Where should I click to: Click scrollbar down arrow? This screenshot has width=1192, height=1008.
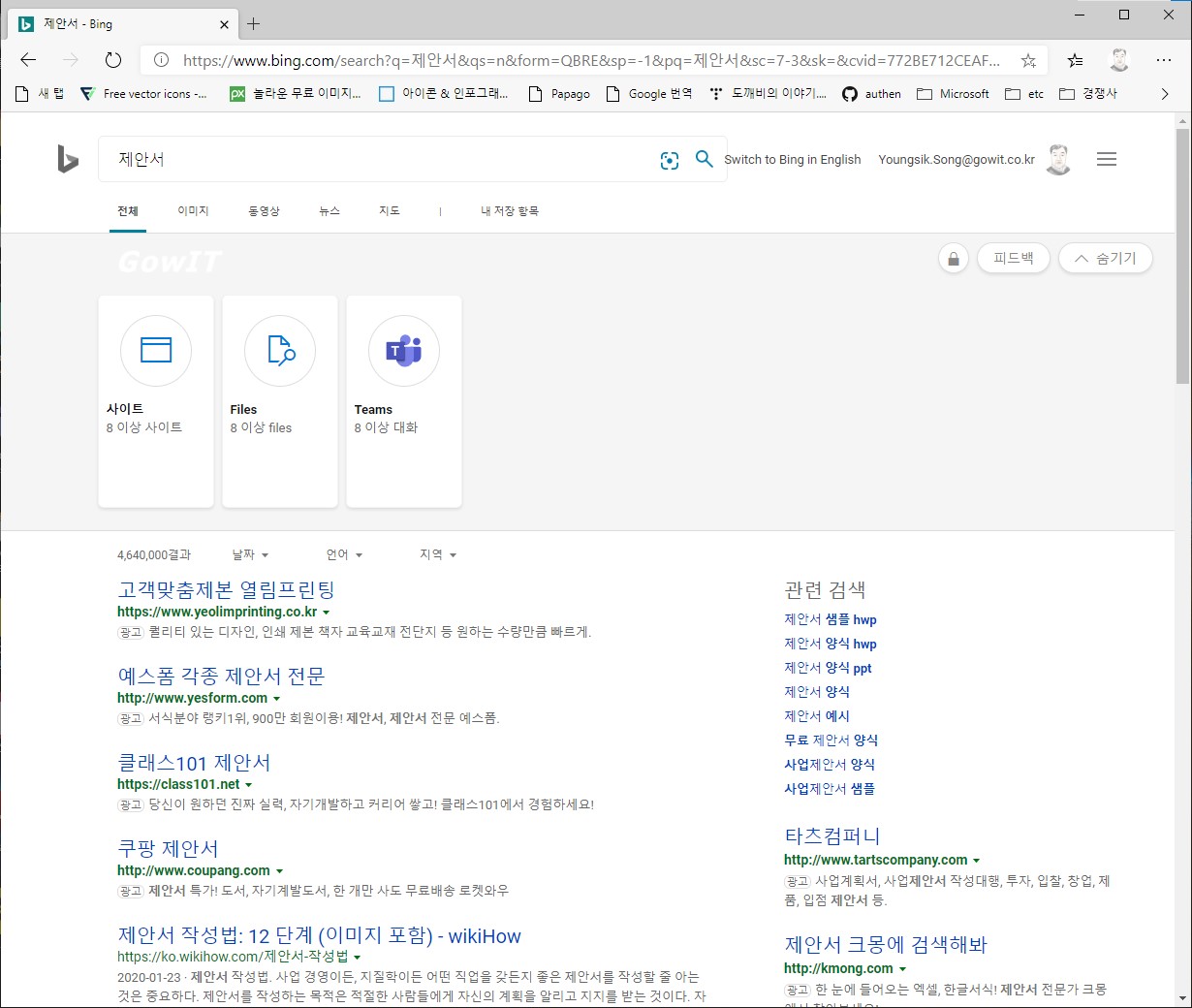(x=1182, y=997)
